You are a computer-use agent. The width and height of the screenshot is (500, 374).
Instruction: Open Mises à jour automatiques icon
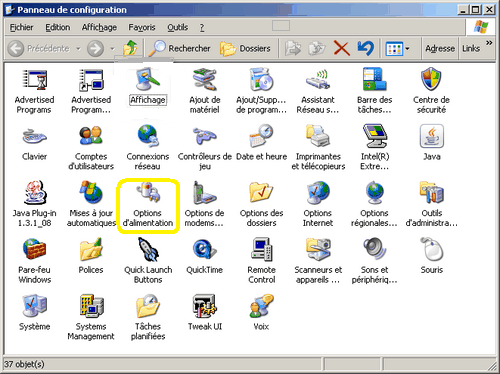[x=91, y=193]
